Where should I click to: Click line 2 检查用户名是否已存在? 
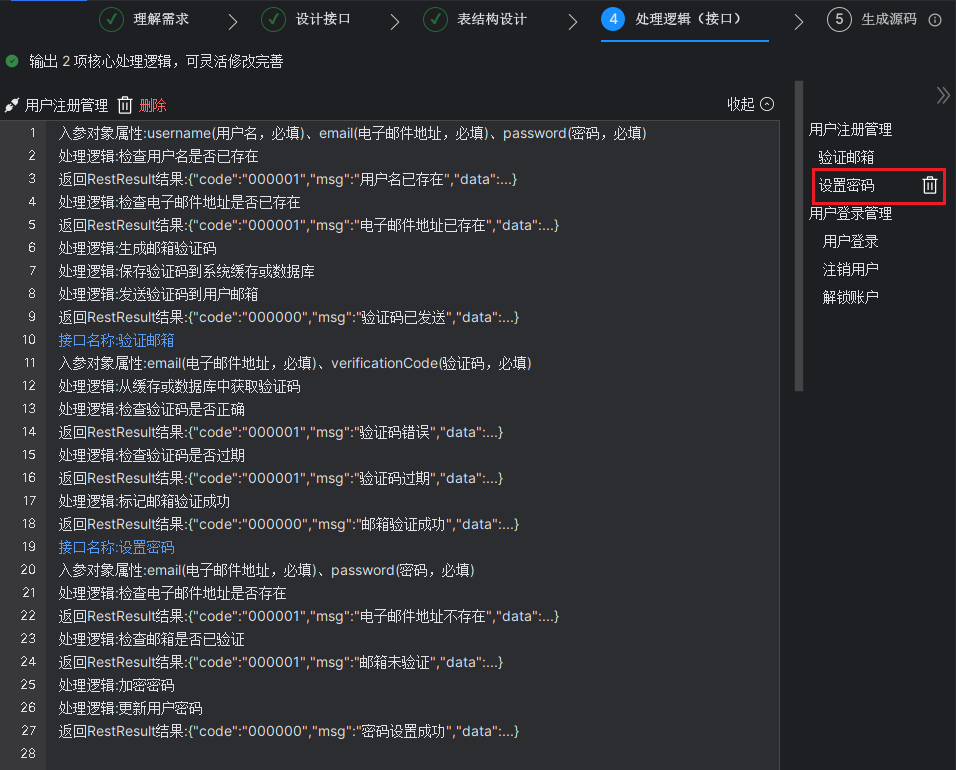[158, 156]
